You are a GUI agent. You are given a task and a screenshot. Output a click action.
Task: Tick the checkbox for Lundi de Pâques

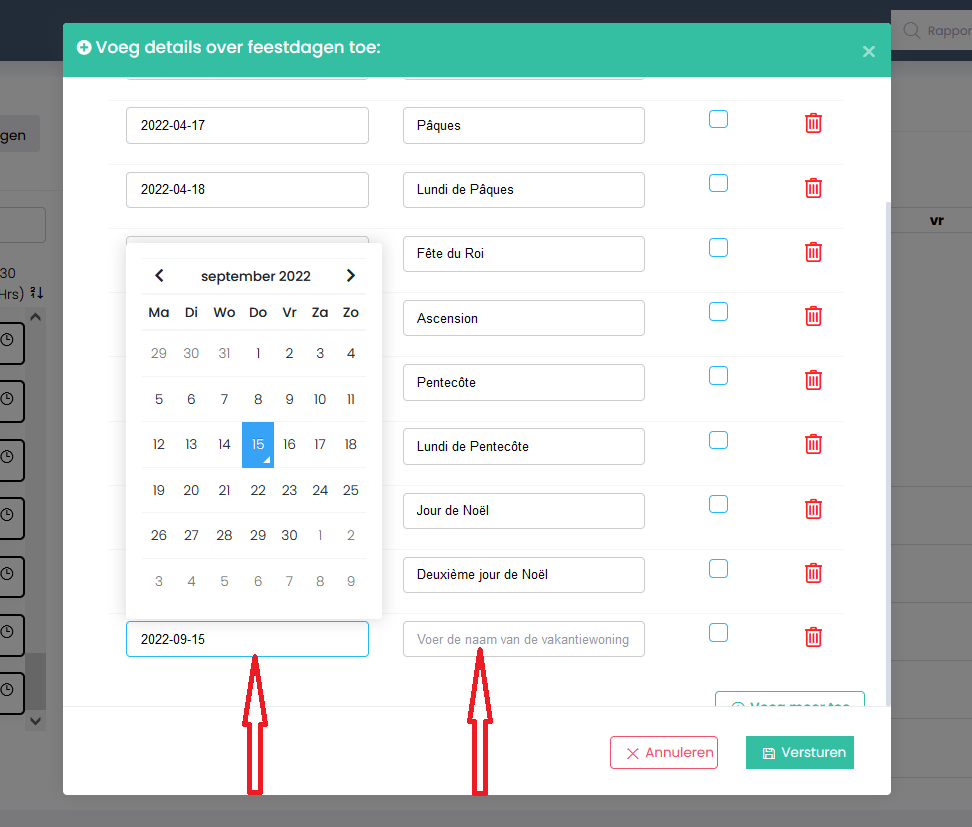click(718, 184)
